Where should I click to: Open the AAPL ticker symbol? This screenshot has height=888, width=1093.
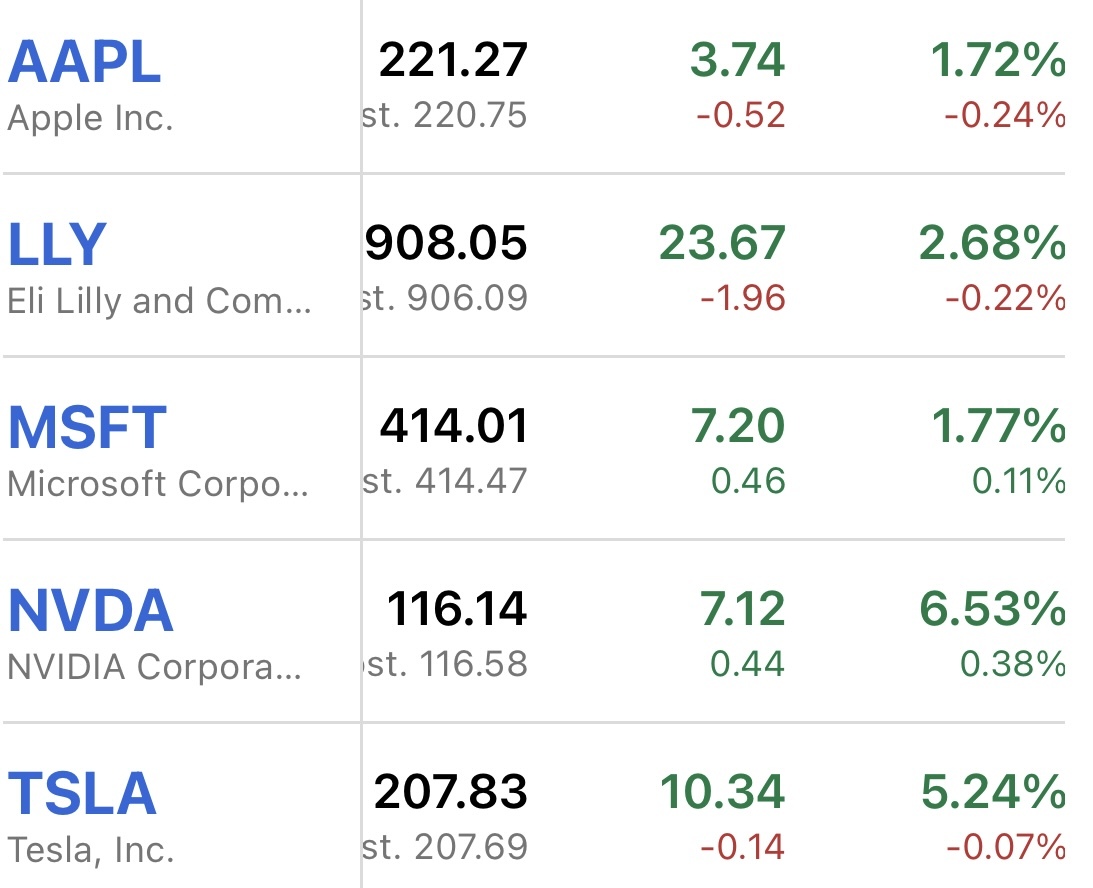click(x=84, y=62)
